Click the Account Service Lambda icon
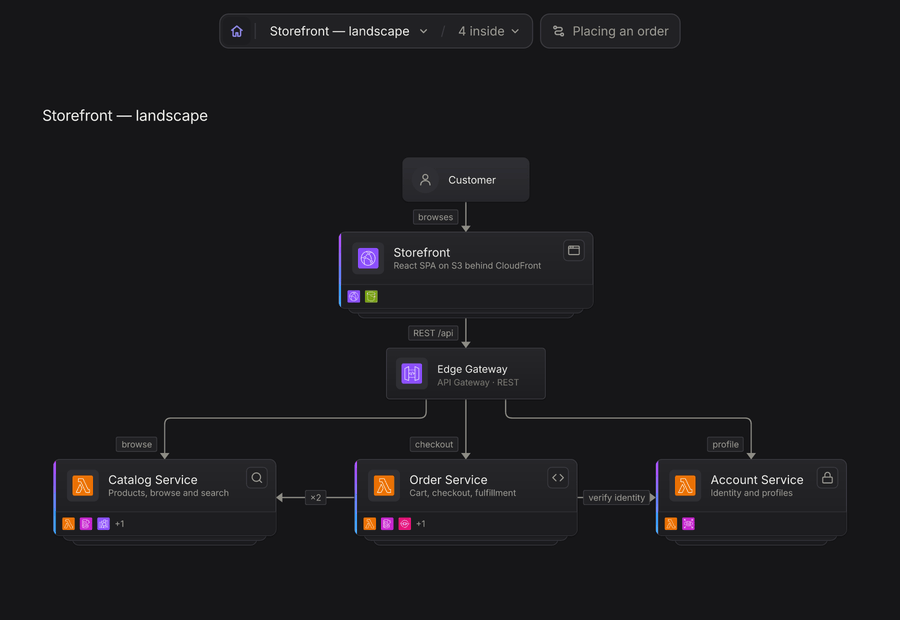The height and width of the screenshot is (620, 900). [685, 486]
